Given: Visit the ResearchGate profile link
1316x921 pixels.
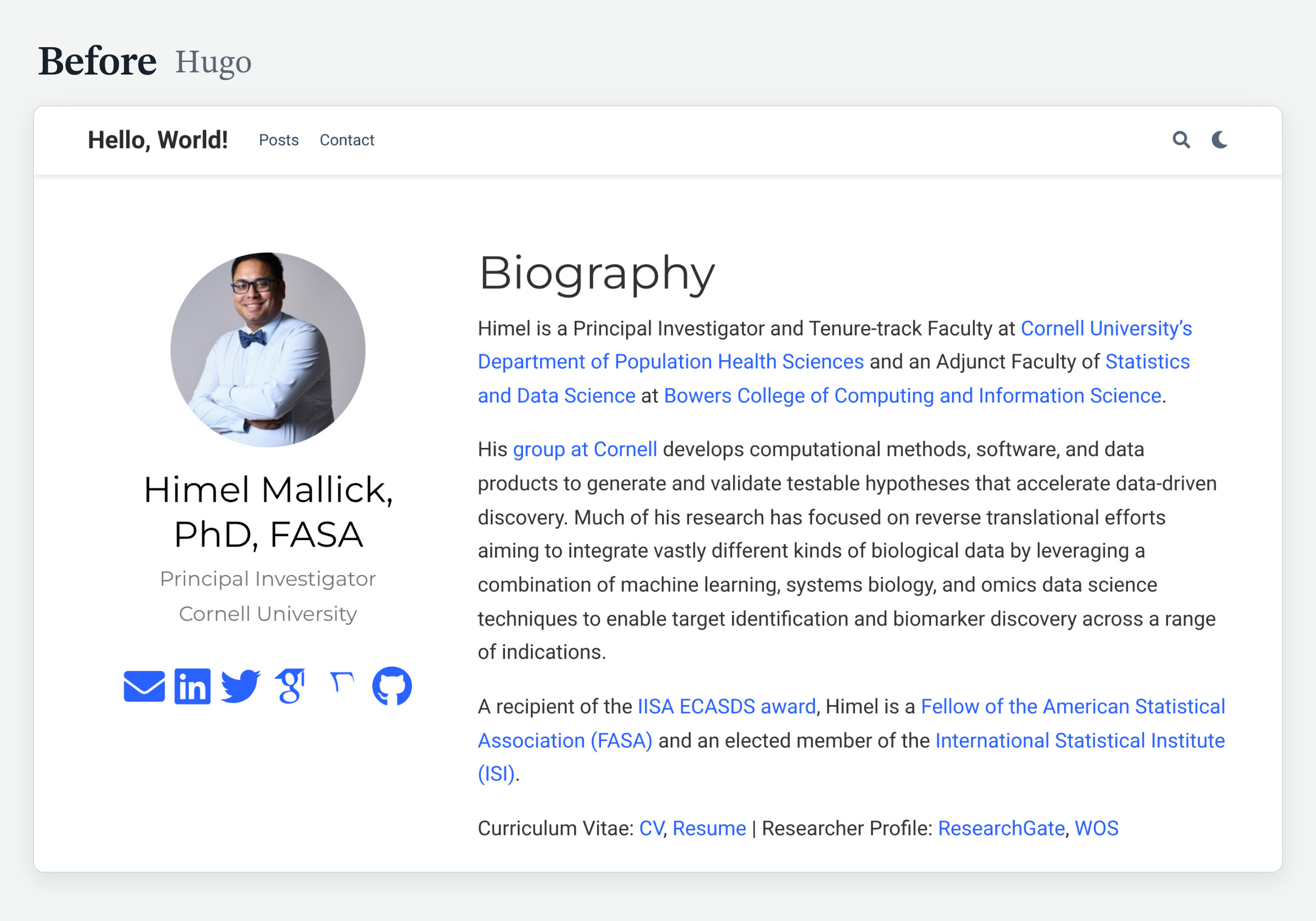Looking at the screenshot, I should [x=1001, y=829].
